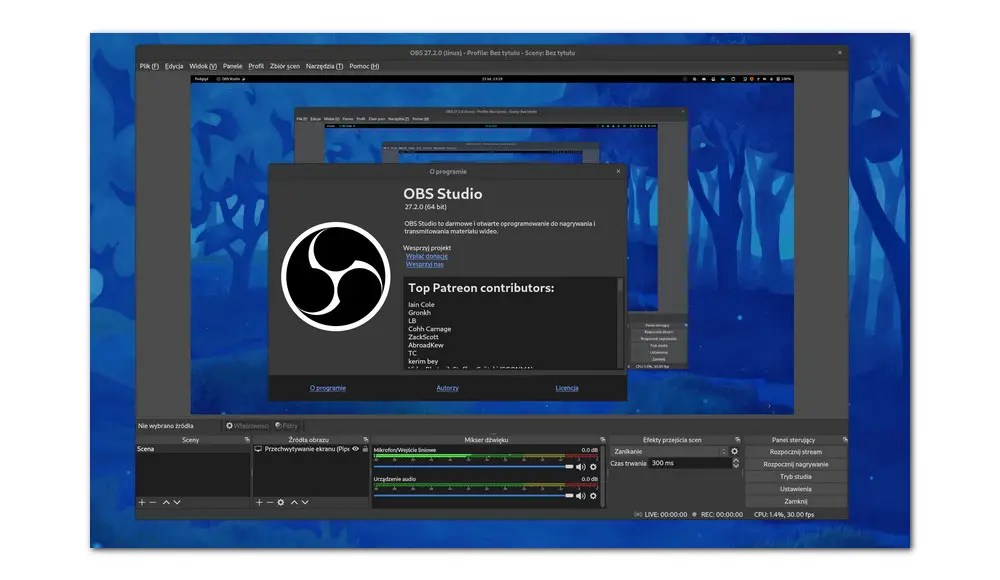Open Ustawienia from control panel
The image size is (1000, 580).
click(x=796, y=489)
